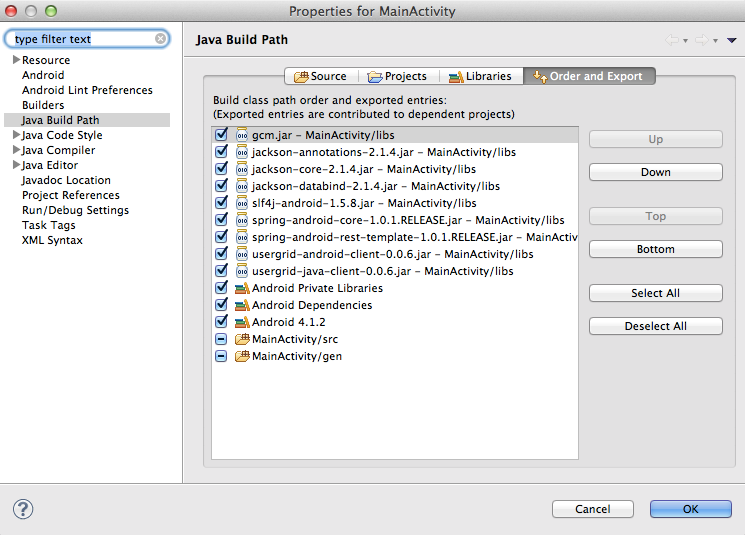Uncheck the Android 4.1.2 checkbox
Screen dimensions: 745x535
click(x=221, y=322)
